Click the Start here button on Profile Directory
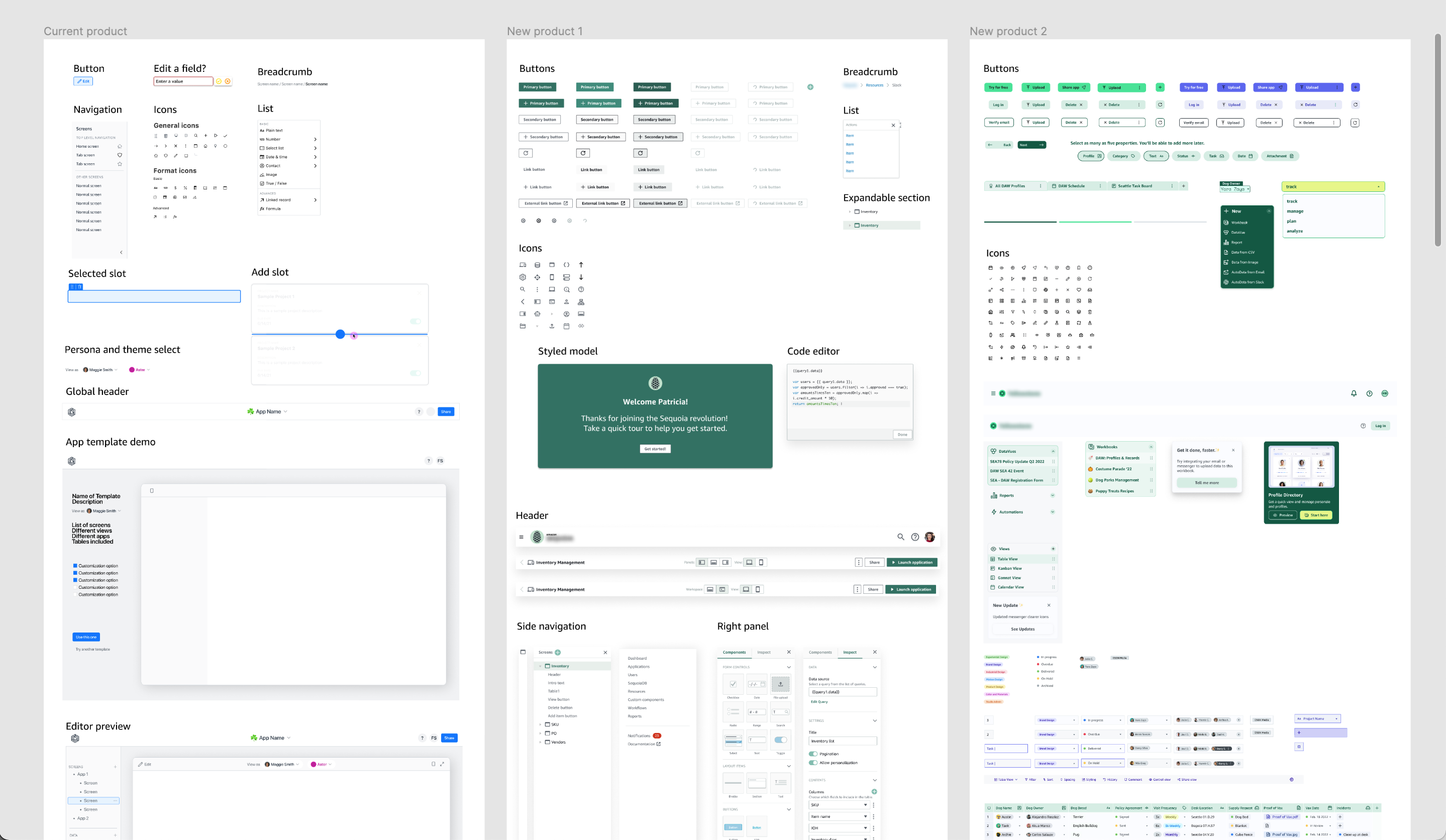 [1316, 515]
